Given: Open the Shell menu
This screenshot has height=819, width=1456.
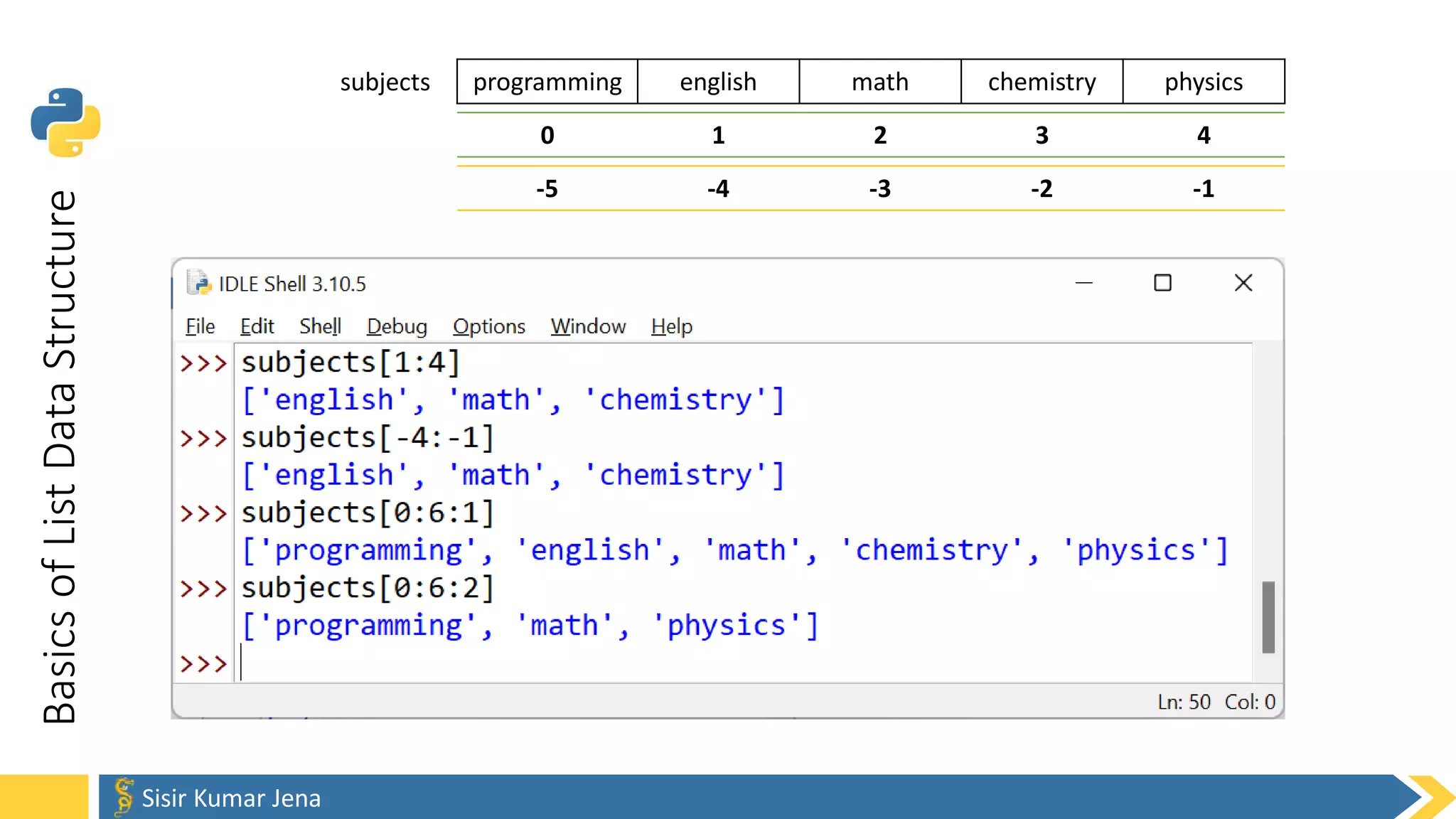Looking at the screenshot, I should click(x=320, y=326).
